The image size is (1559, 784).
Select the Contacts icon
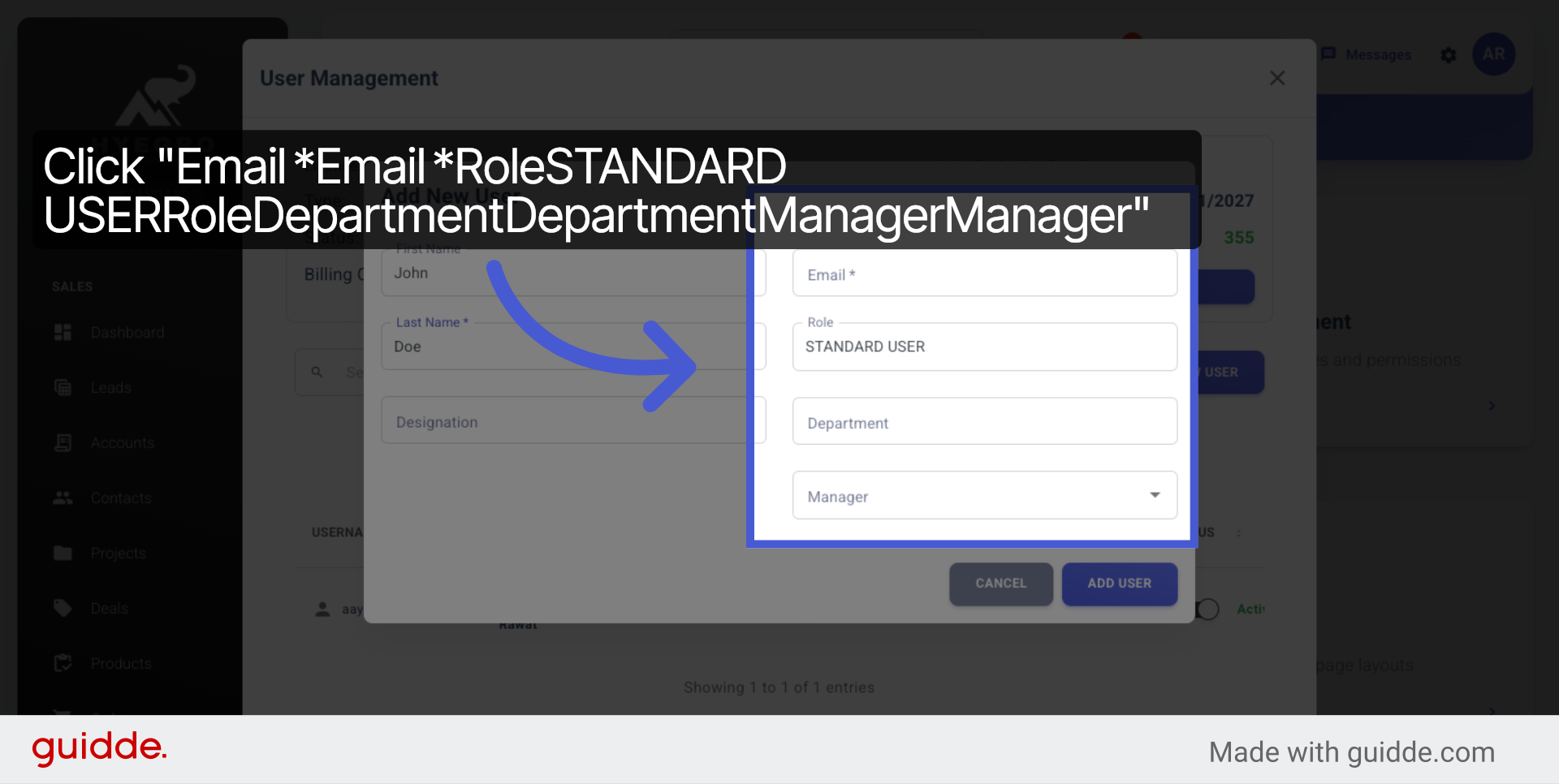63,498
